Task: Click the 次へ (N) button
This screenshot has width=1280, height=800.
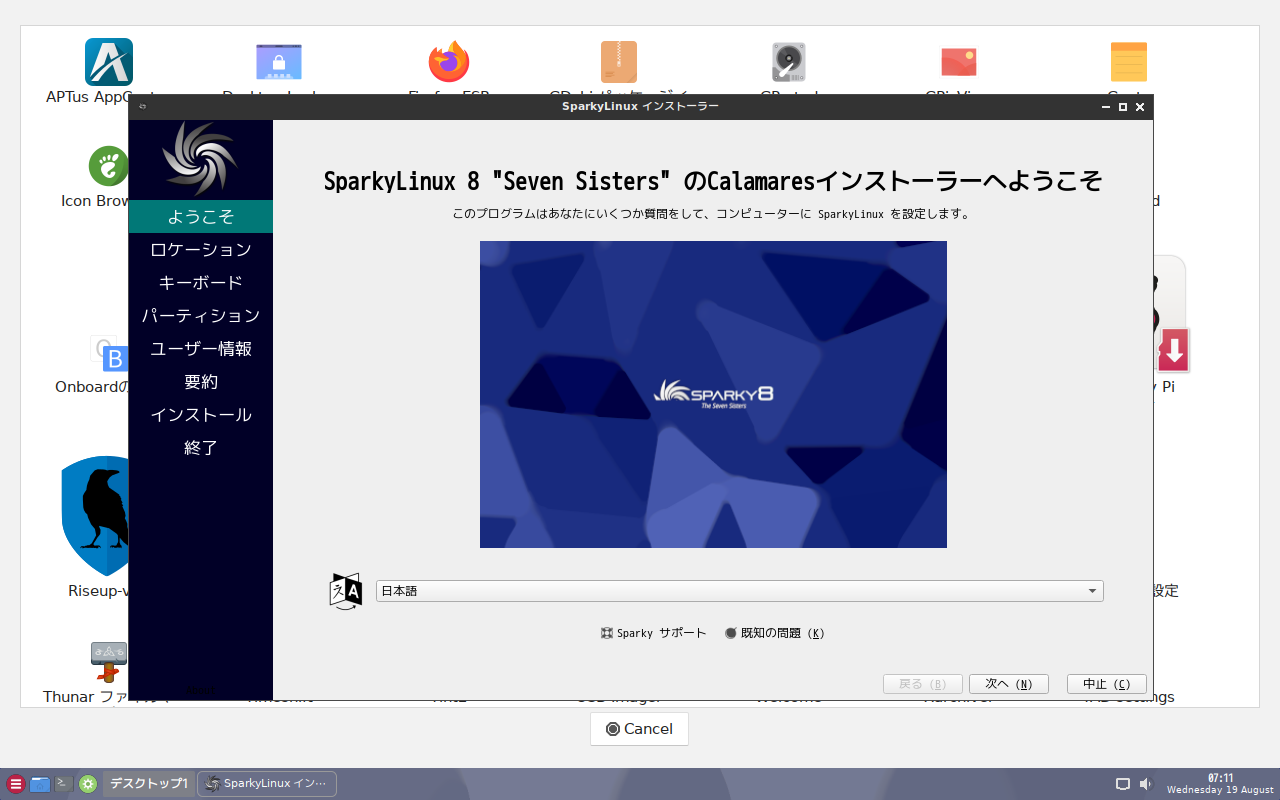Action: coord(1008,684)
